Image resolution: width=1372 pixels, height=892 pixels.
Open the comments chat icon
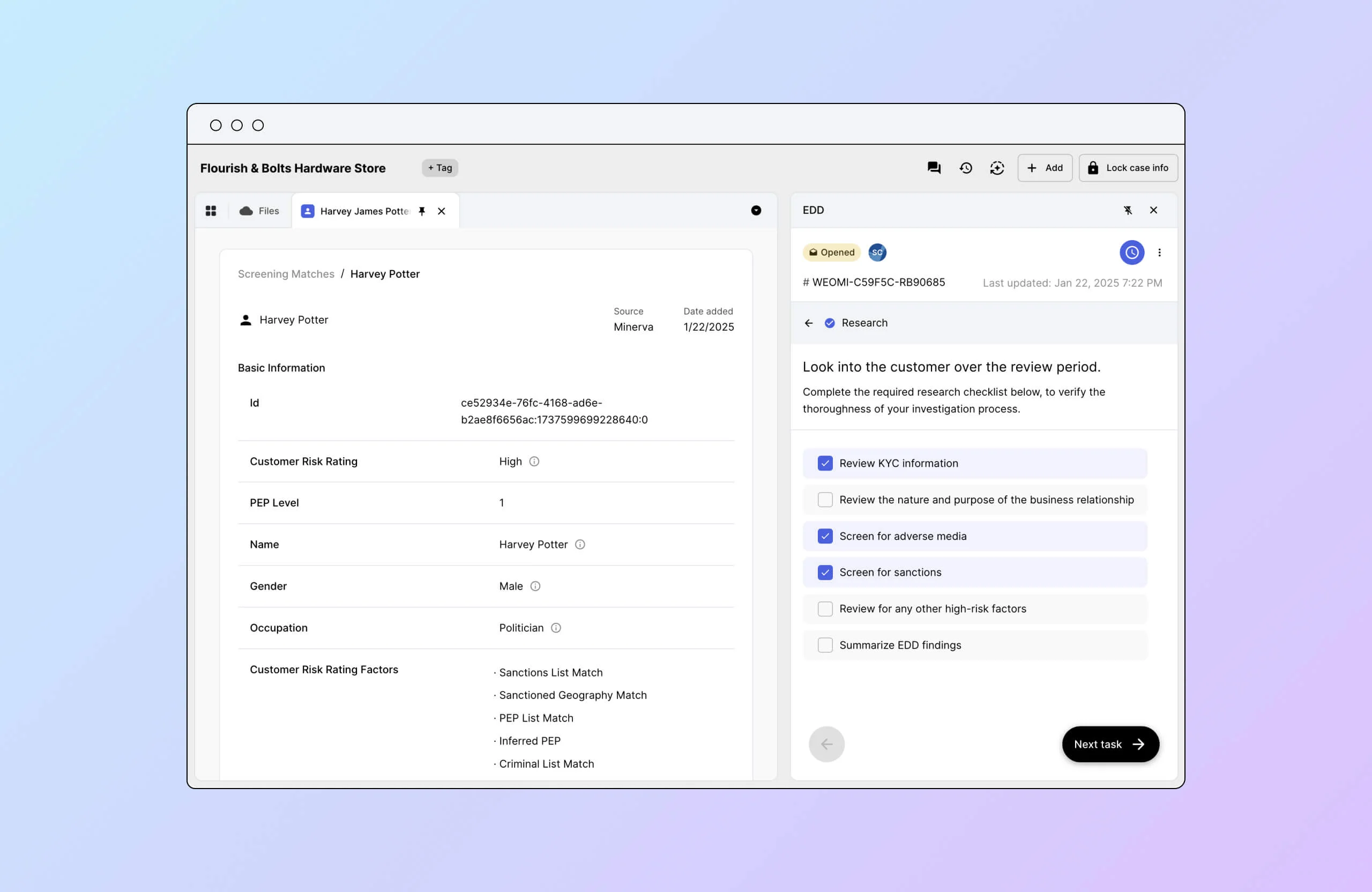point(934,168)
